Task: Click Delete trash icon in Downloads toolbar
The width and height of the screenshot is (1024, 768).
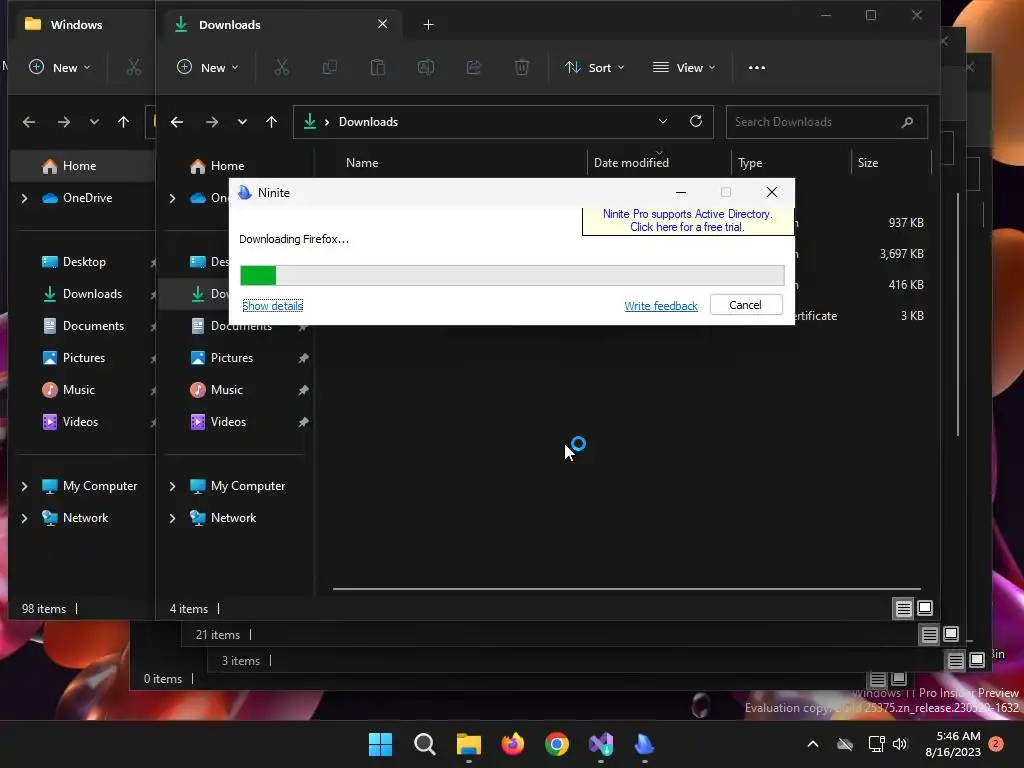Action: click(x=522, y=67)
